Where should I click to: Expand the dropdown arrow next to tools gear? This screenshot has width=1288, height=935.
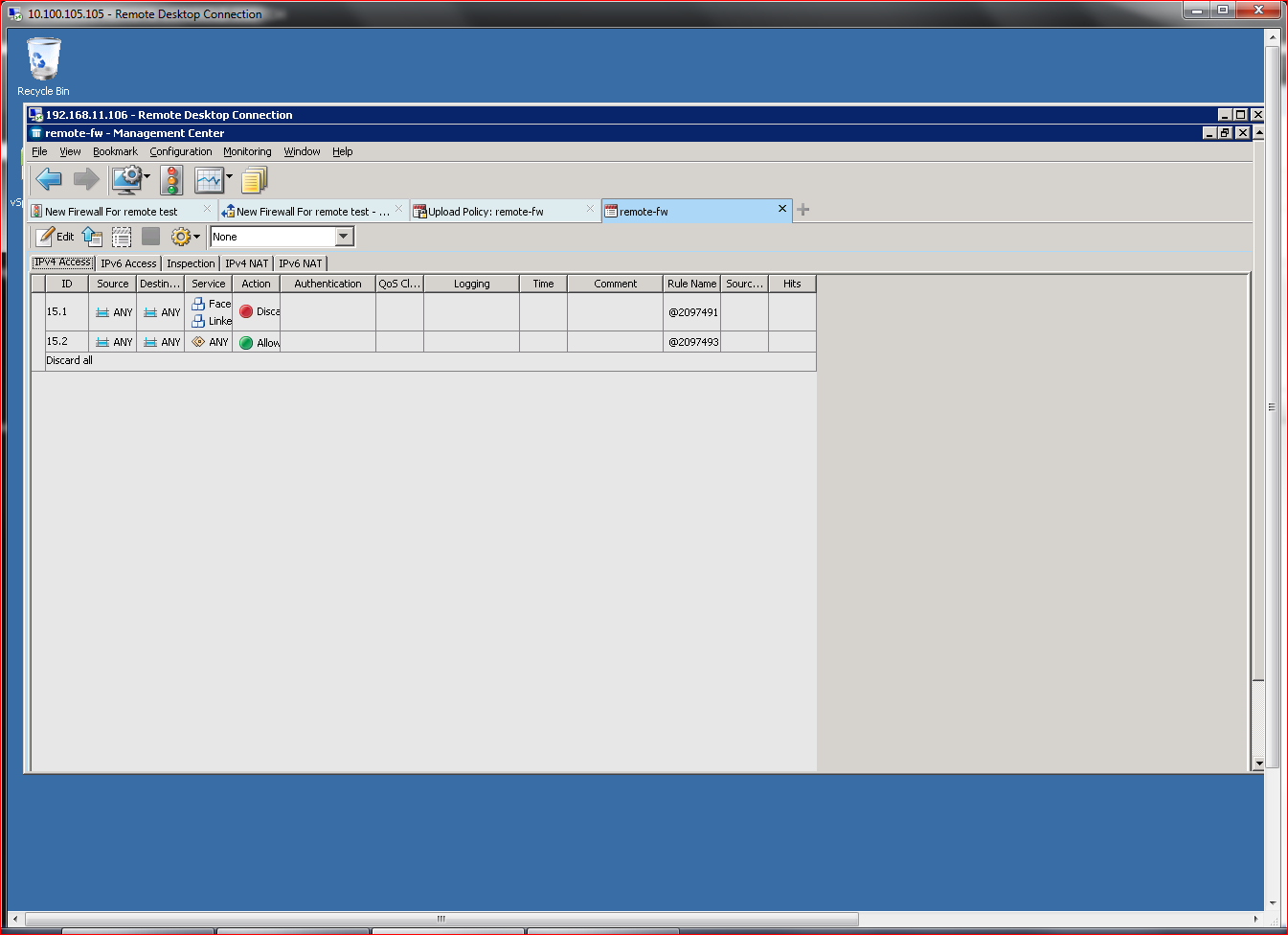[196, 237]
